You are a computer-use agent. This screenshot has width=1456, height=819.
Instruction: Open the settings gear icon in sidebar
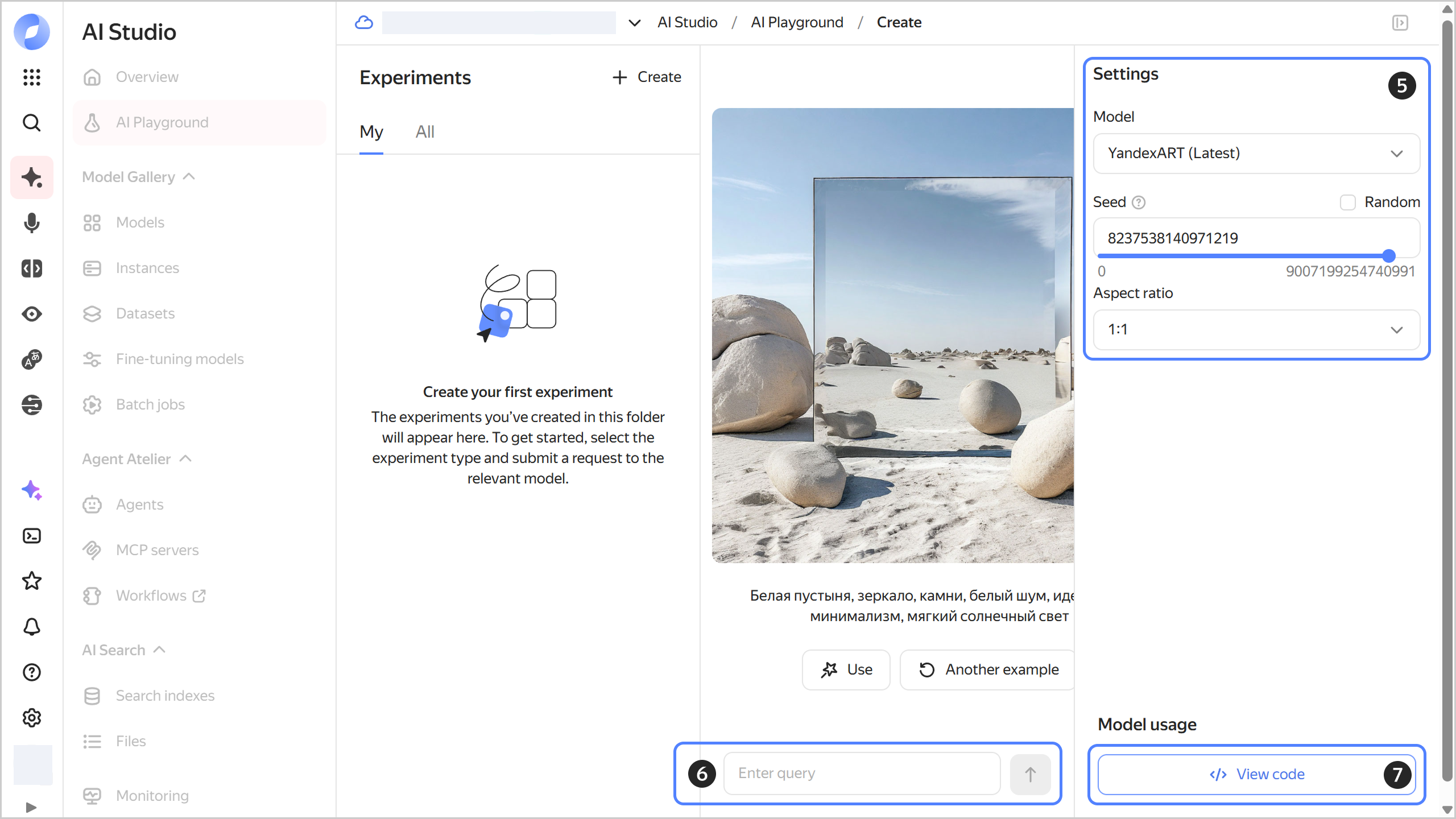[x=32, y=718]
